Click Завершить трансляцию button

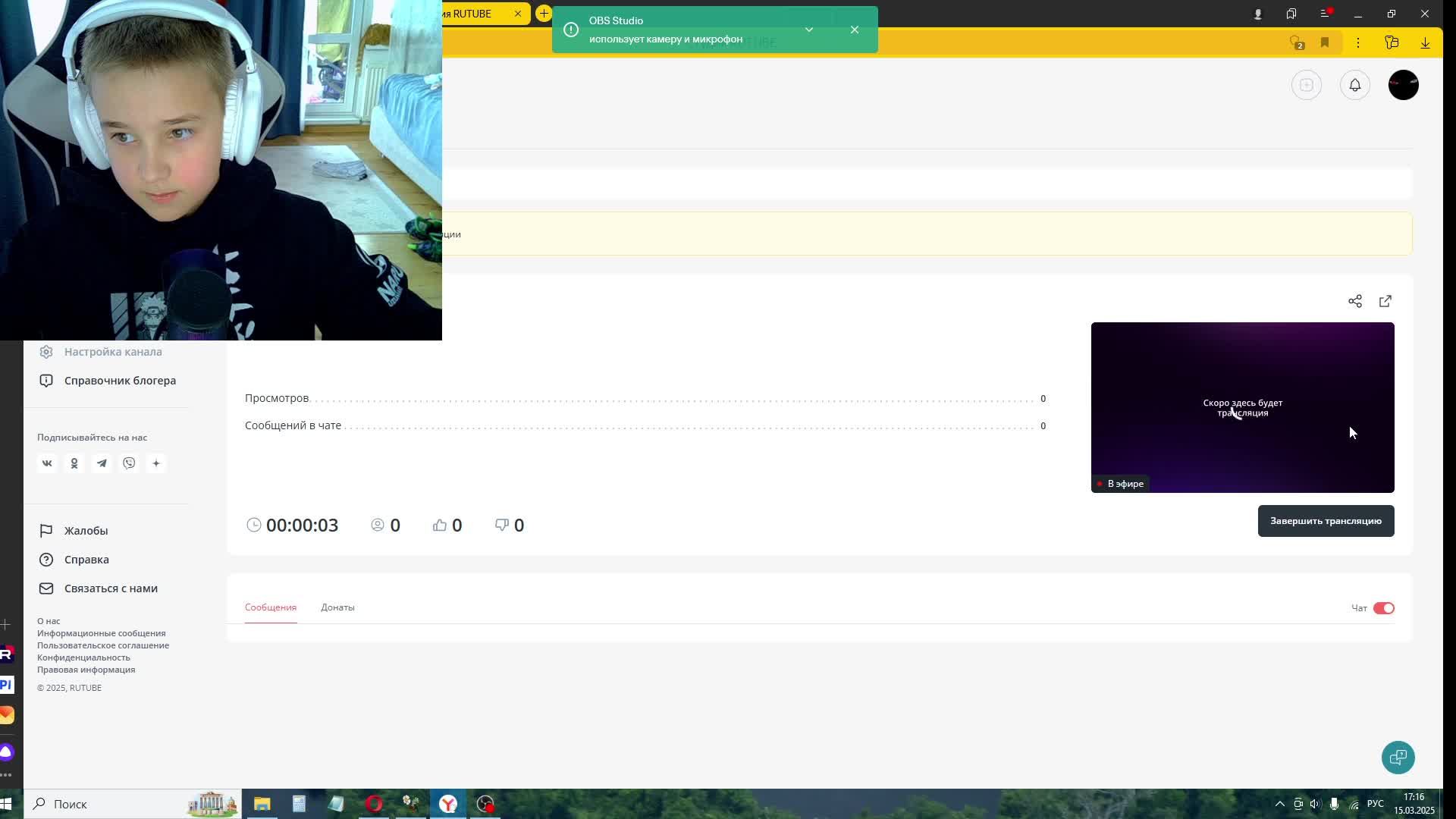1326,521
